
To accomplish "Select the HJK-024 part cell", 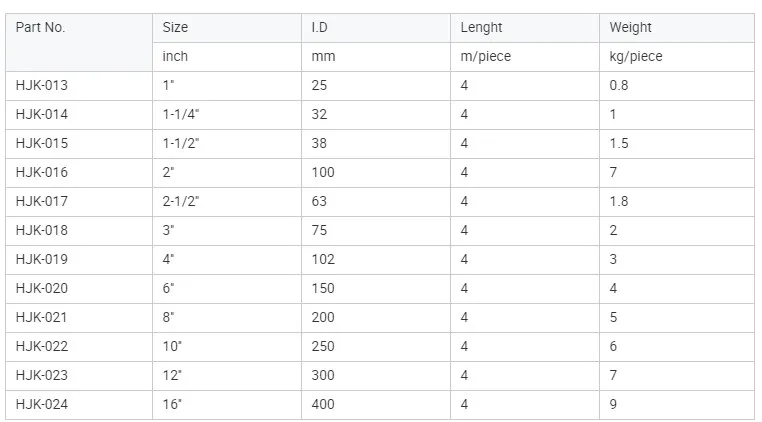I will 42,405.
